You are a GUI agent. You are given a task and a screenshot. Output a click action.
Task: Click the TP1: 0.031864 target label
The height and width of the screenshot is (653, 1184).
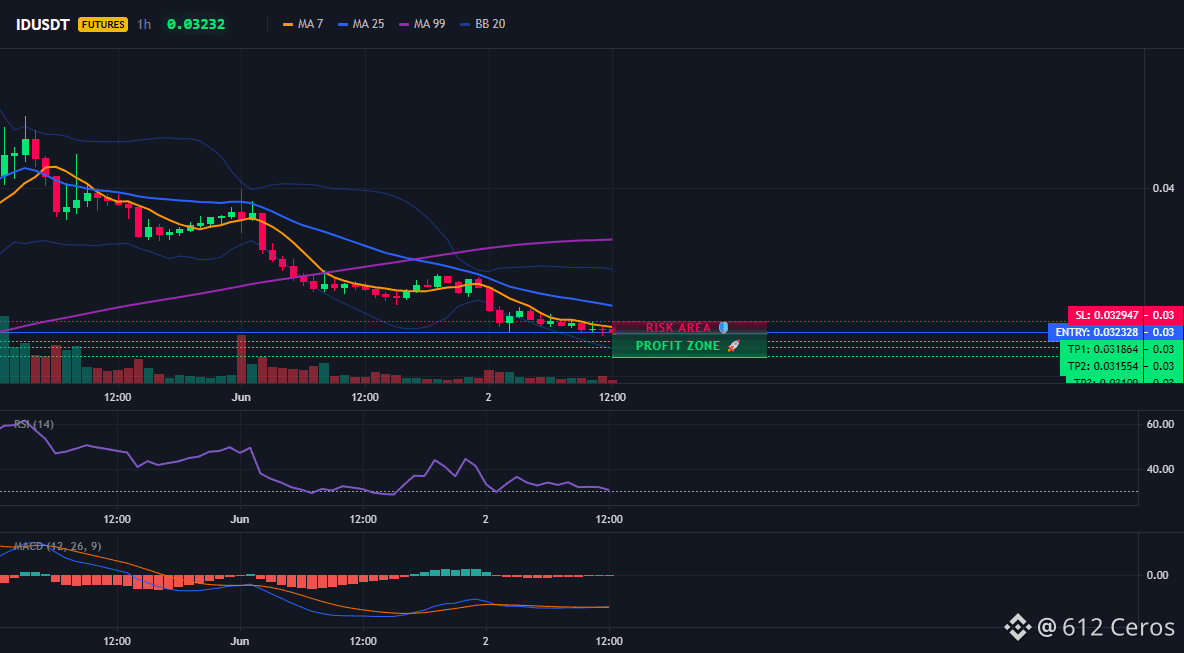[x=1103, y=350]
